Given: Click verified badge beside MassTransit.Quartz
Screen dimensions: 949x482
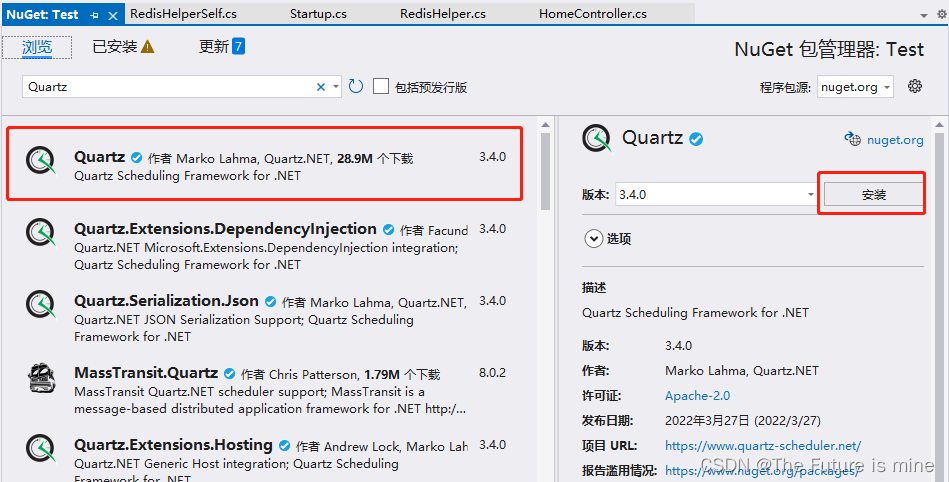Looking at the screenshot, I should click(x=229, y=374).
